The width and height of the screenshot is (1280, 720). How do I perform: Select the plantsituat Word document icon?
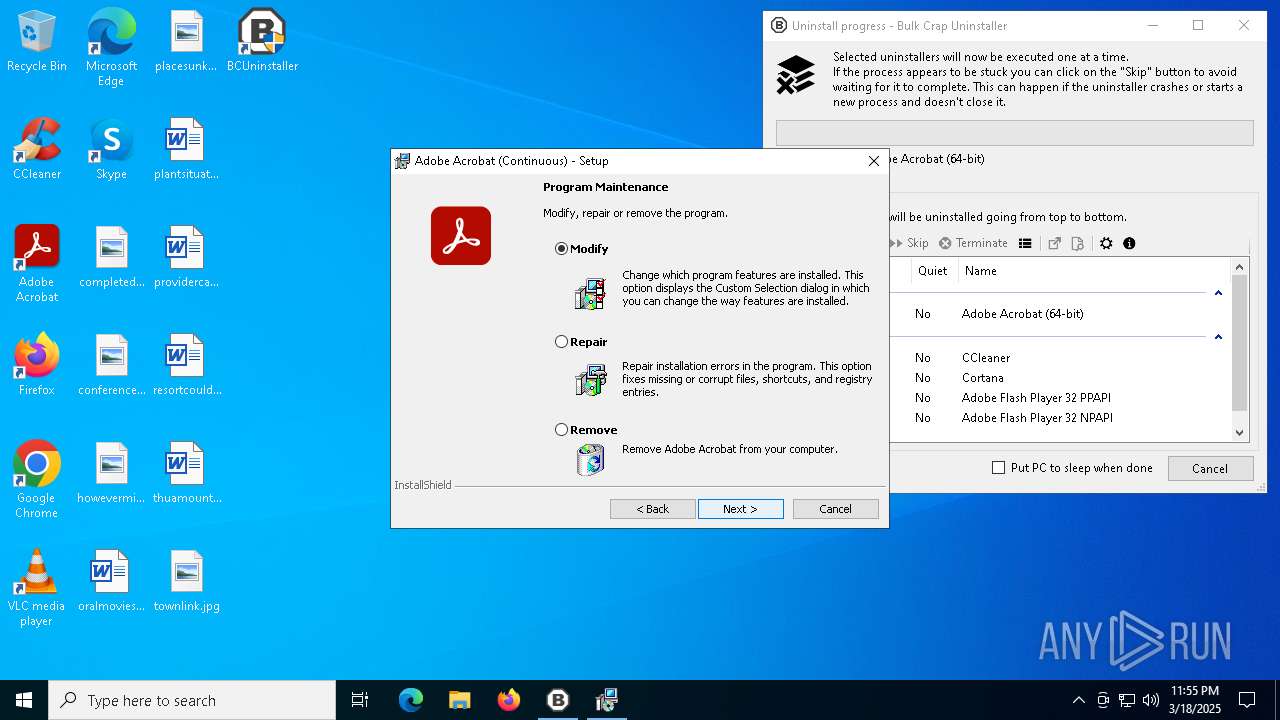click(x=187, y=149)
